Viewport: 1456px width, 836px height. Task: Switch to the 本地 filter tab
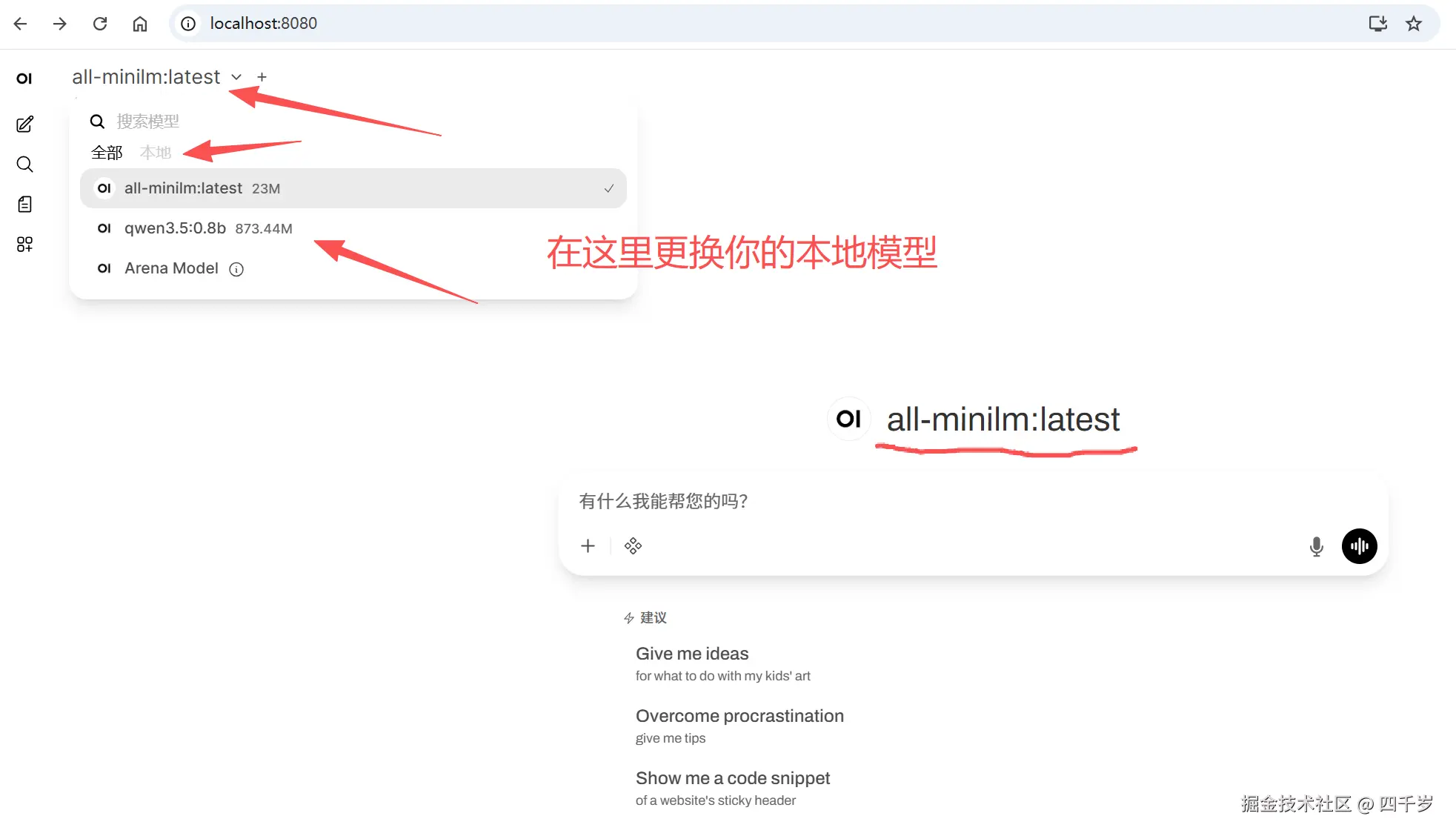point(156,153)
